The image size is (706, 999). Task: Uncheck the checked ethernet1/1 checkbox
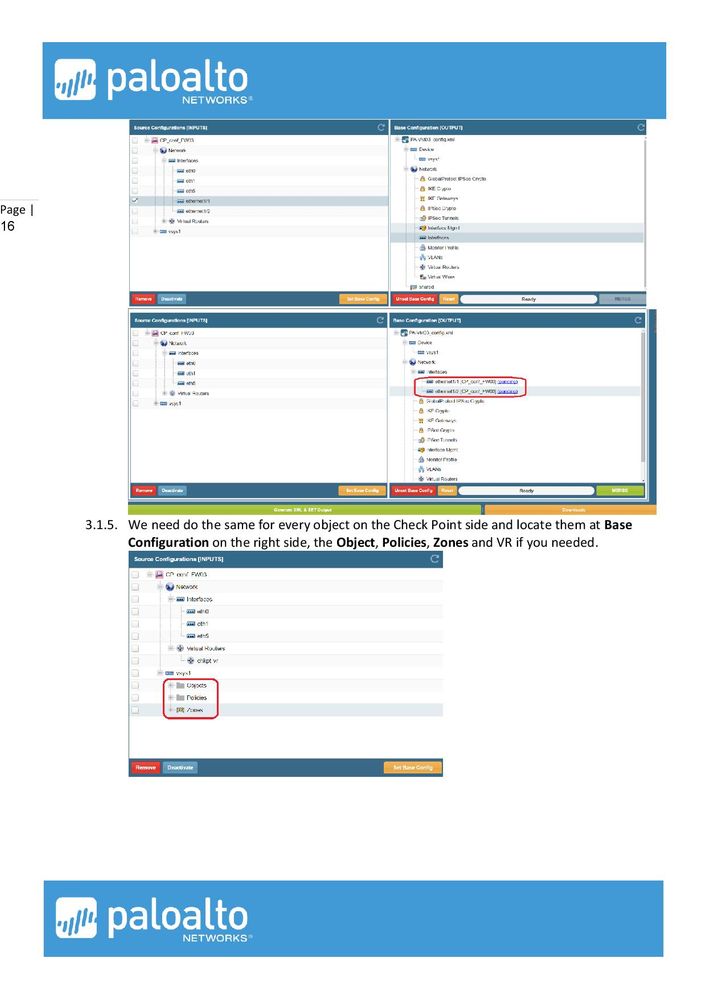pyautogui.click(x=134, y=201)
